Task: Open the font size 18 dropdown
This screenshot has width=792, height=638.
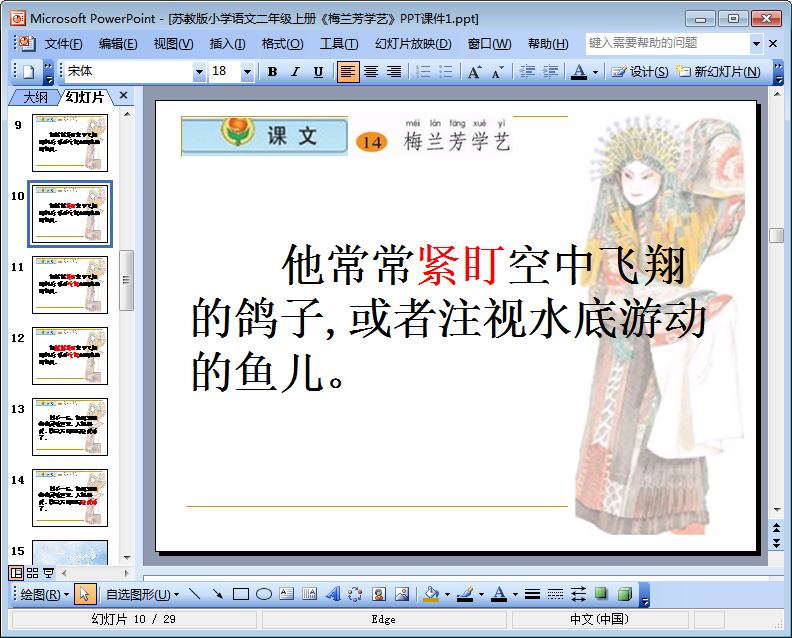Action: point(247,72)
